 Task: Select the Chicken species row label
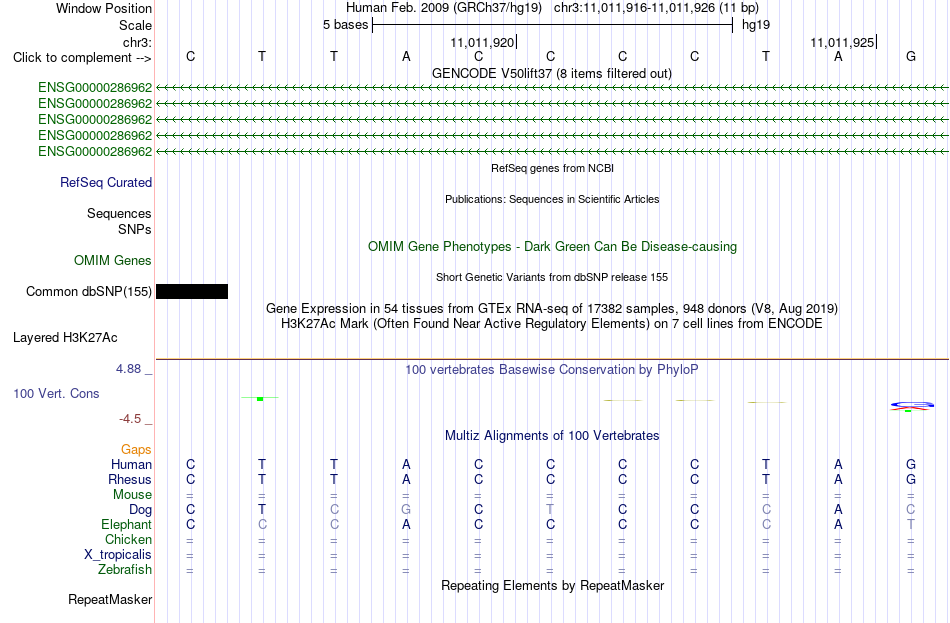pyautogui.click(x=128, y=539)
